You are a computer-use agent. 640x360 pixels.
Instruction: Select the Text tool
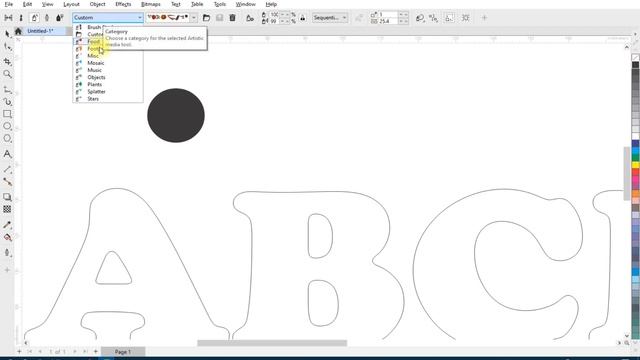tap(7, 154)
